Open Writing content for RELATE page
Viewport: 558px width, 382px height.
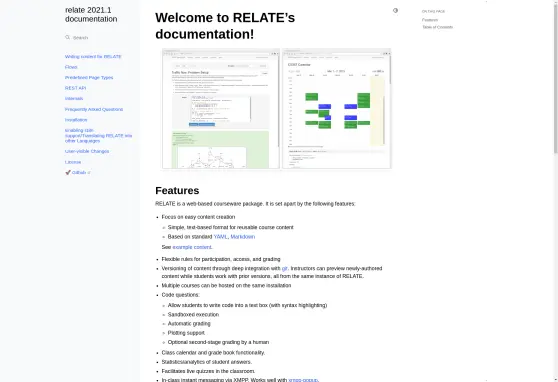click(x=93, y=57)
